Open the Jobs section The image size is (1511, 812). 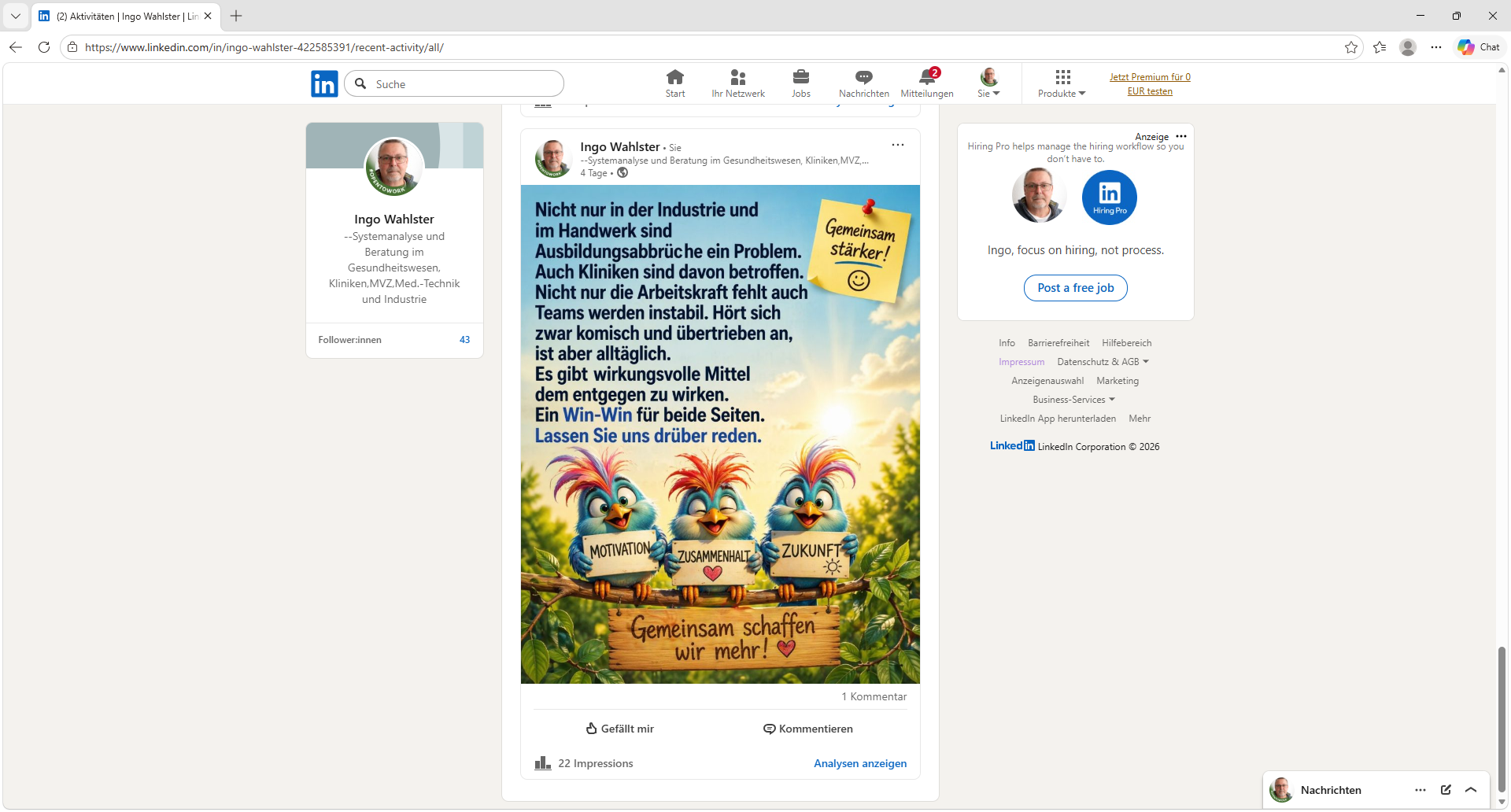tap(801, 83)
